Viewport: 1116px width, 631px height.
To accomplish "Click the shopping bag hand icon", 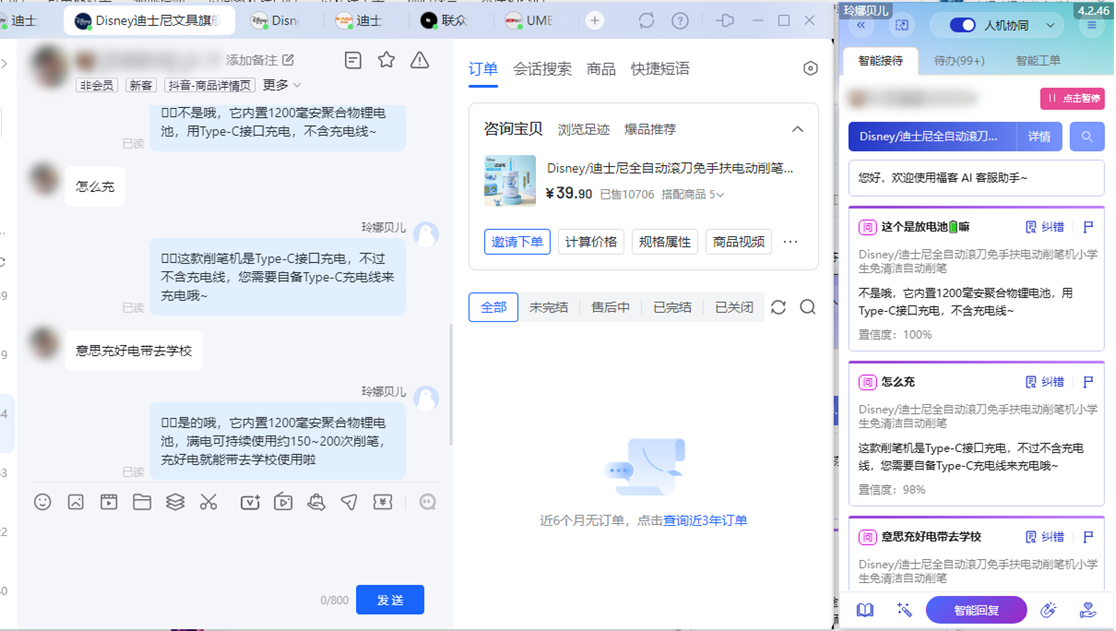I will (316, 502).
